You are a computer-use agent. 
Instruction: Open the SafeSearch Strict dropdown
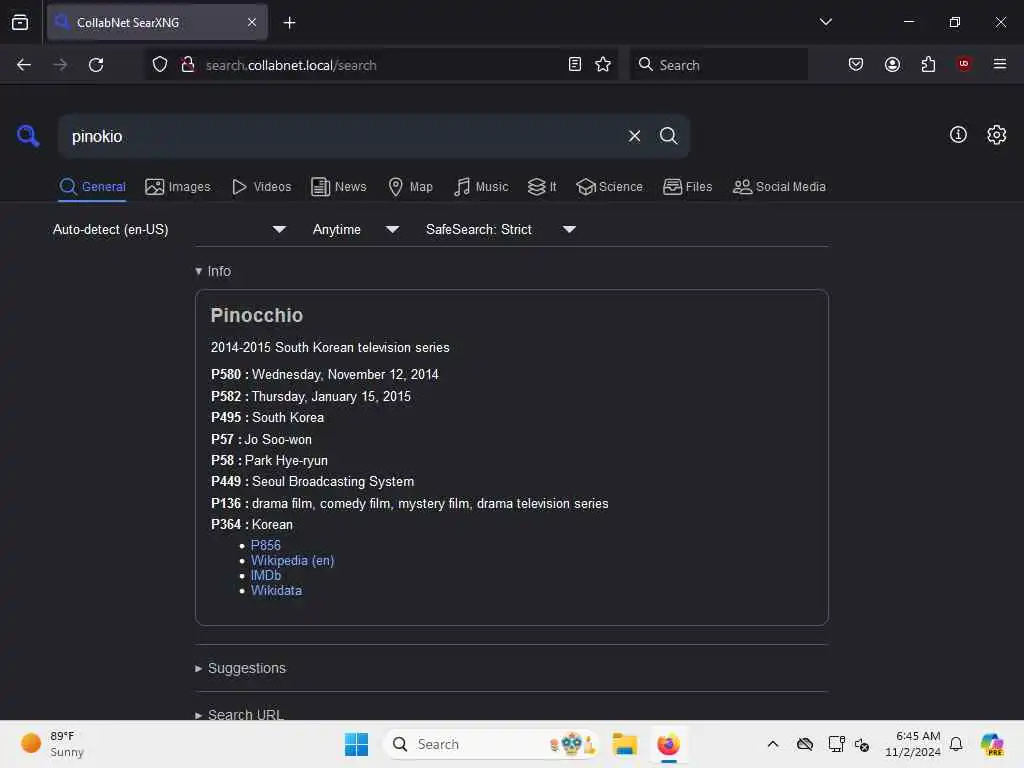click(500, 229)
